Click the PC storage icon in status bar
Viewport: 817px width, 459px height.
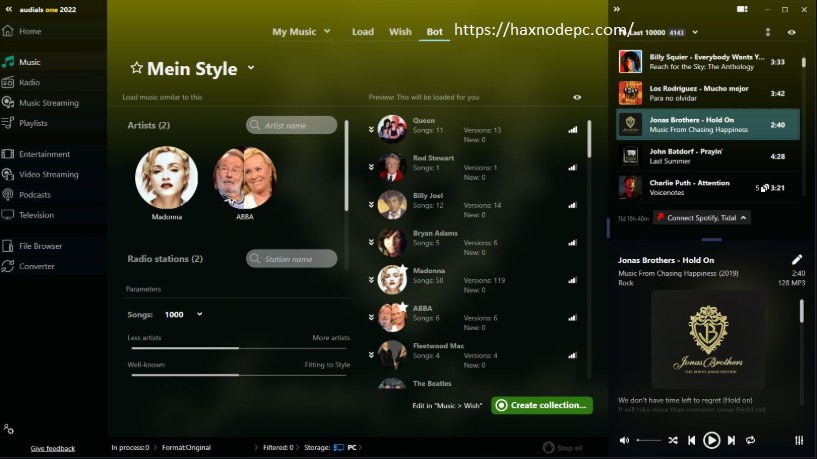(x=339, y=447)
